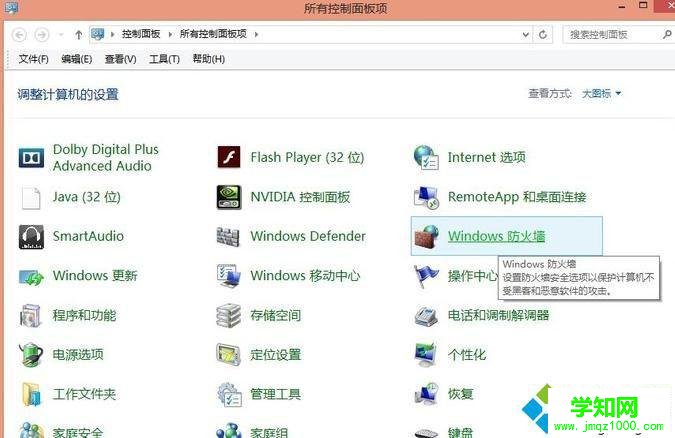Open the 查看(V) menu
Viewport: 675px width, 438px height.
[x=121, y=59]
